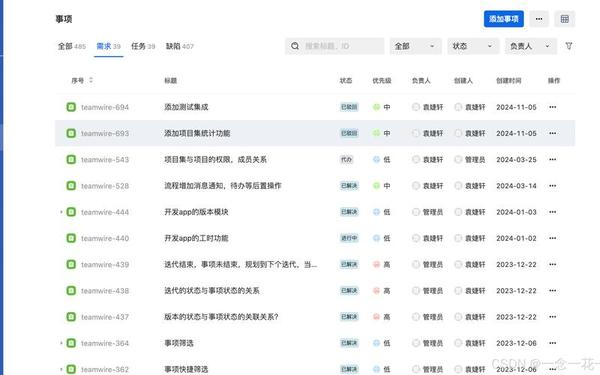Open the header more options ellipsis button
600x375 pixels.
click(539, 19)
